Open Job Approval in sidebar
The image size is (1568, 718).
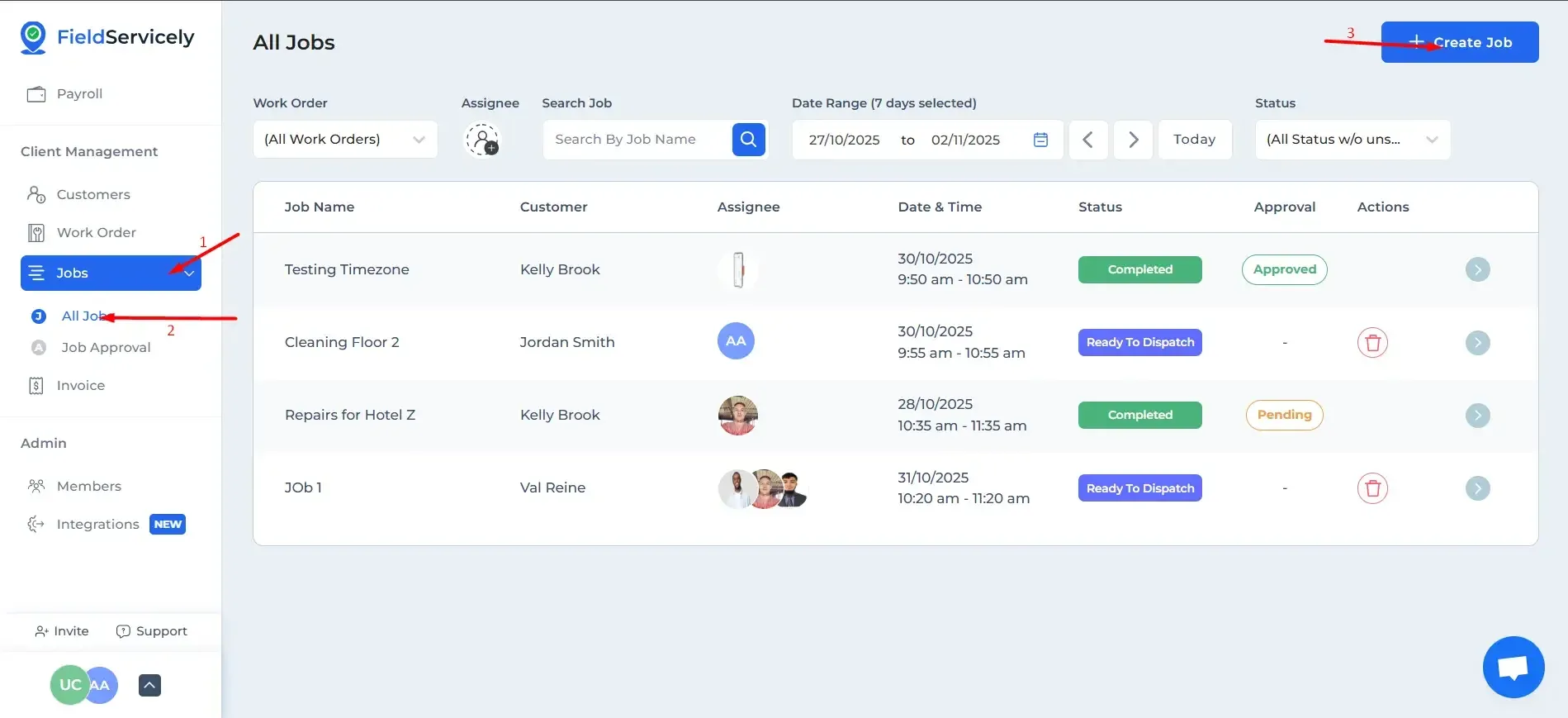point(106,347)
